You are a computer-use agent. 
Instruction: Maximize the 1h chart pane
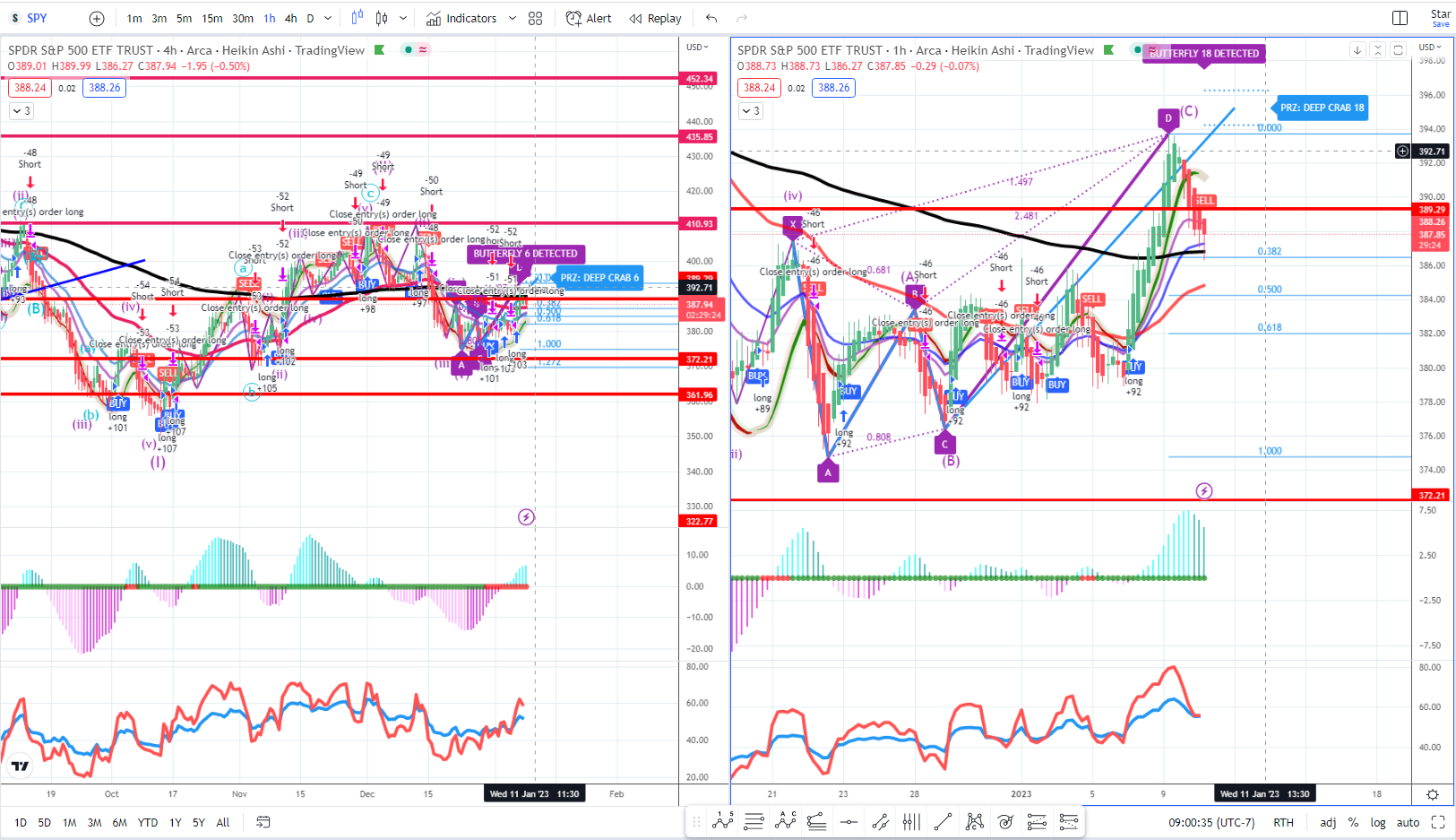pos(1398,50)
